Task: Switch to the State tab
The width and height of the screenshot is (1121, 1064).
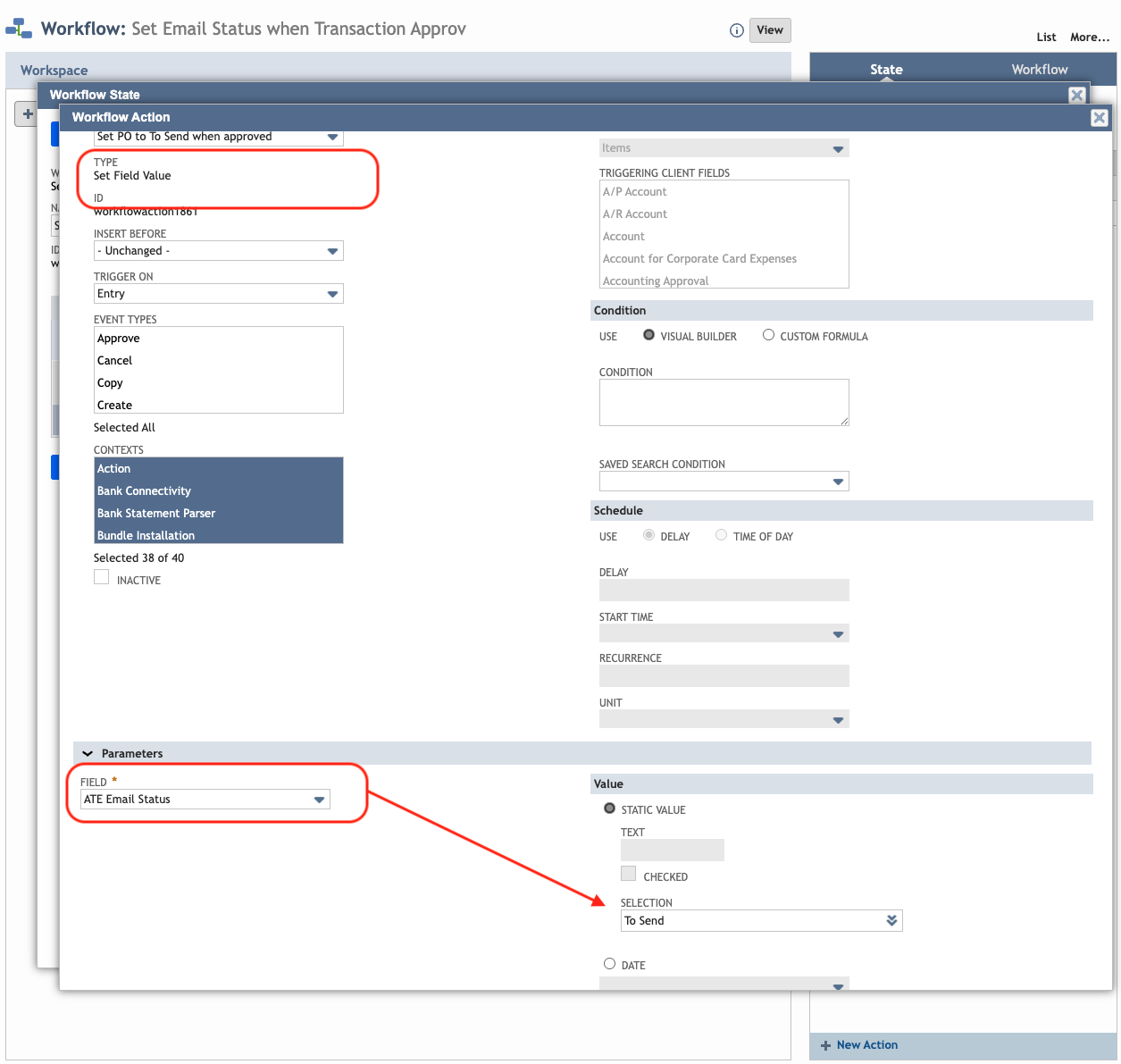Action: pyautogui.click(x=886, y=70)
